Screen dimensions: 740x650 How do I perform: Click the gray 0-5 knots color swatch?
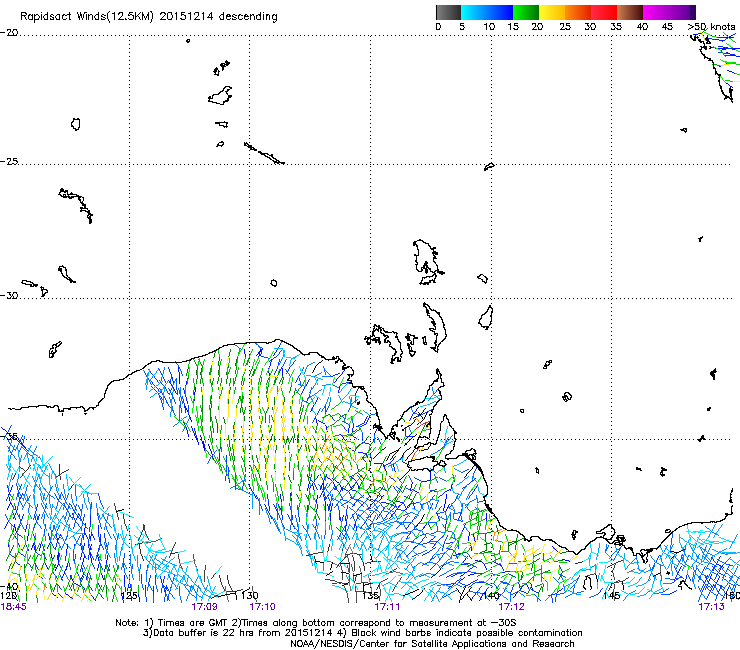click(x=448, y=12)
